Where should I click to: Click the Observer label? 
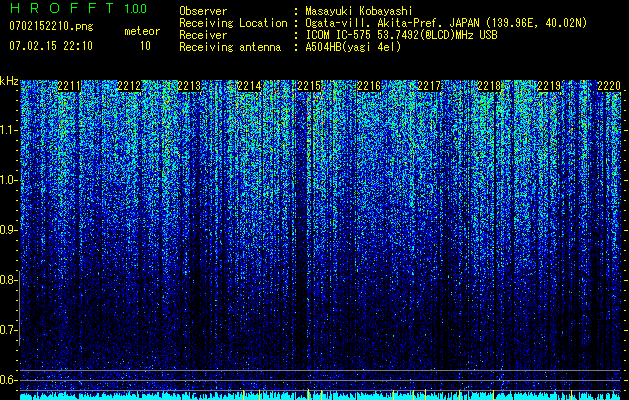tap(203, 12)
